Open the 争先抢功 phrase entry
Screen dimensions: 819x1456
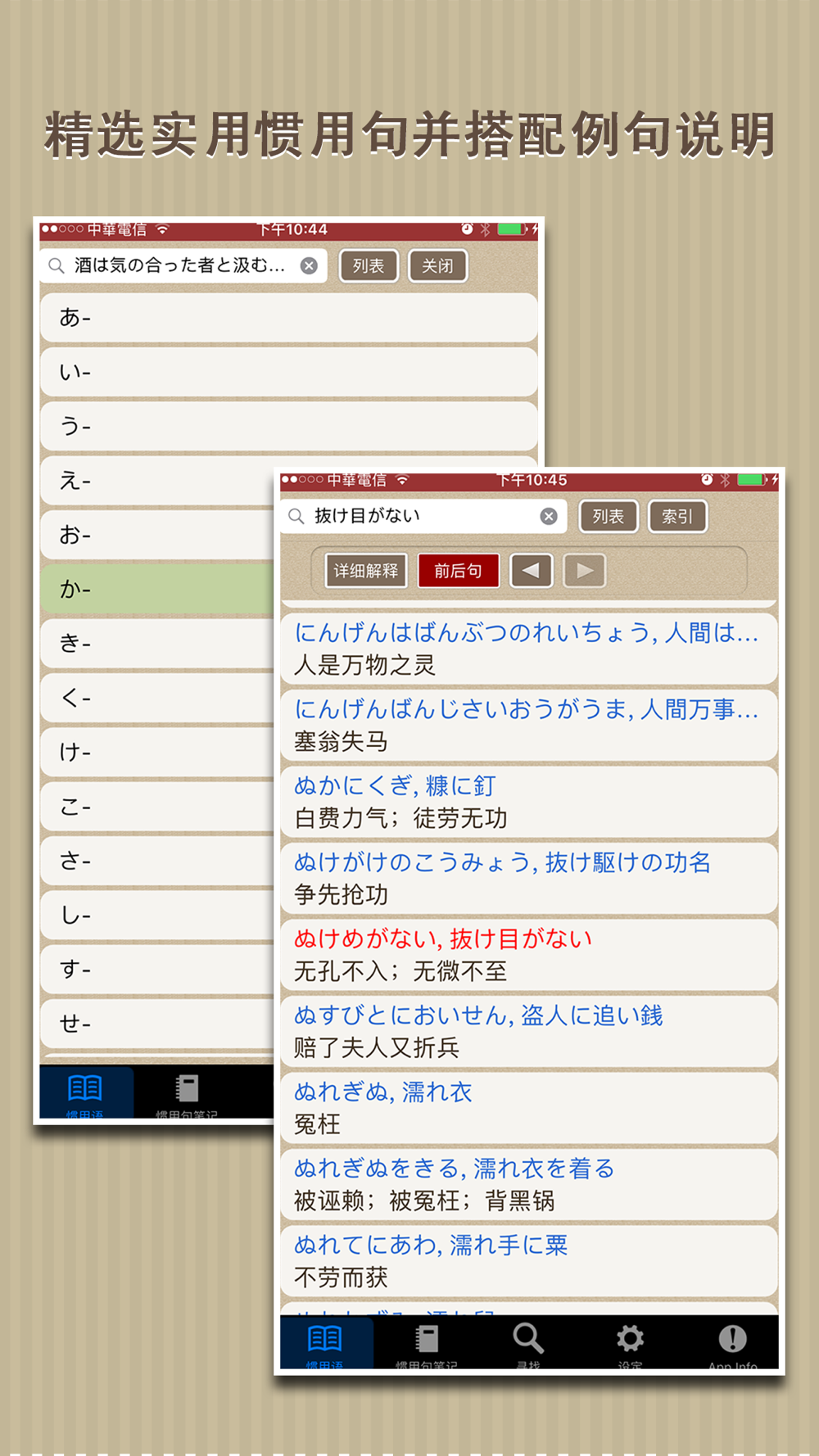(529, 878)
